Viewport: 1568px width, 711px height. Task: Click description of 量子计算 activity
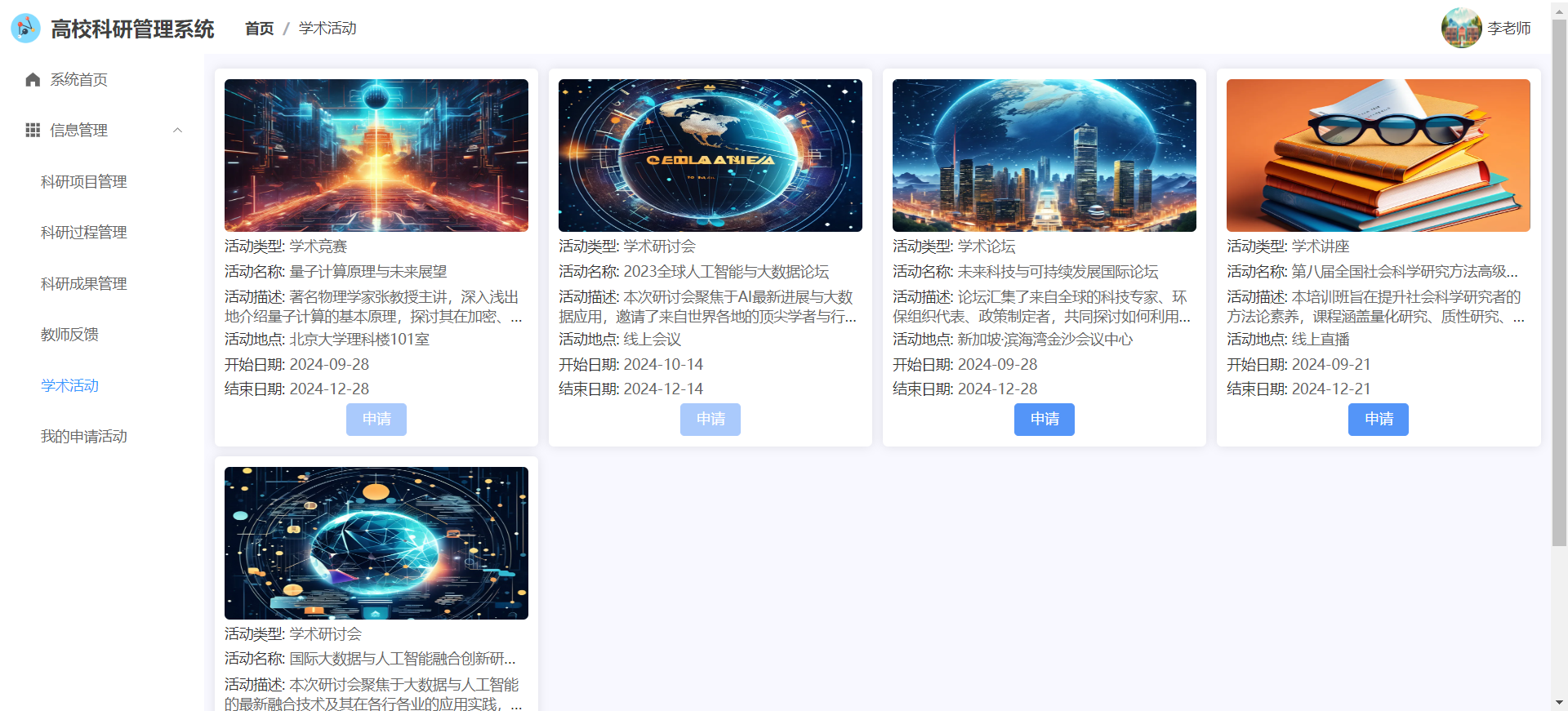point(374,306)
